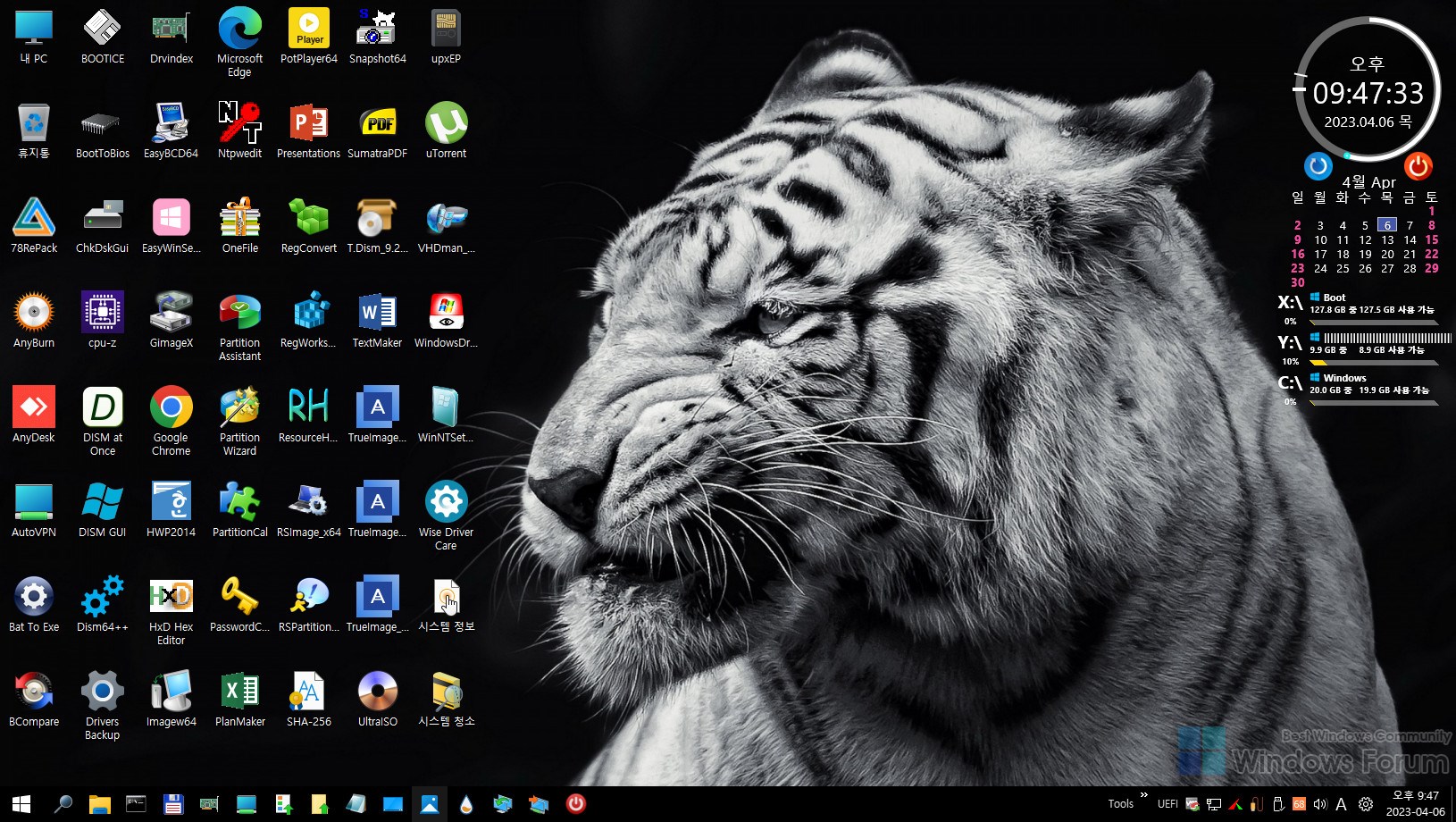This screenshot has height=822, width=1456.
Task: Open the command prompt taskbar icon
Action: (136, 804)
